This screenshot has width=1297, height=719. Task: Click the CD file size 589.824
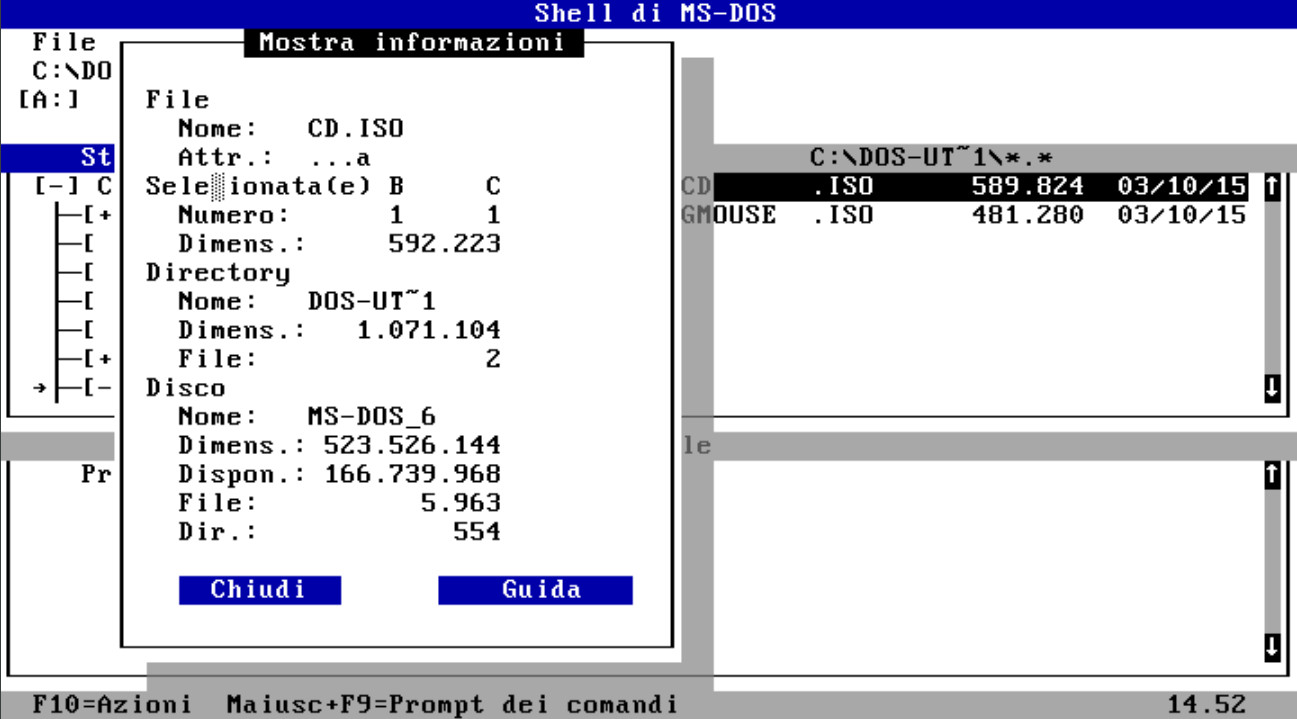click(x=1027, y=187)
